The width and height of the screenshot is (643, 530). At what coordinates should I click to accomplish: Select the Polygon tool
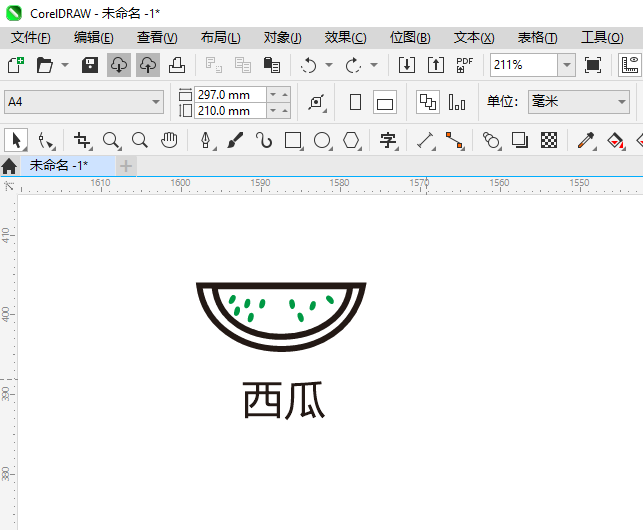(x=351, y=141)
